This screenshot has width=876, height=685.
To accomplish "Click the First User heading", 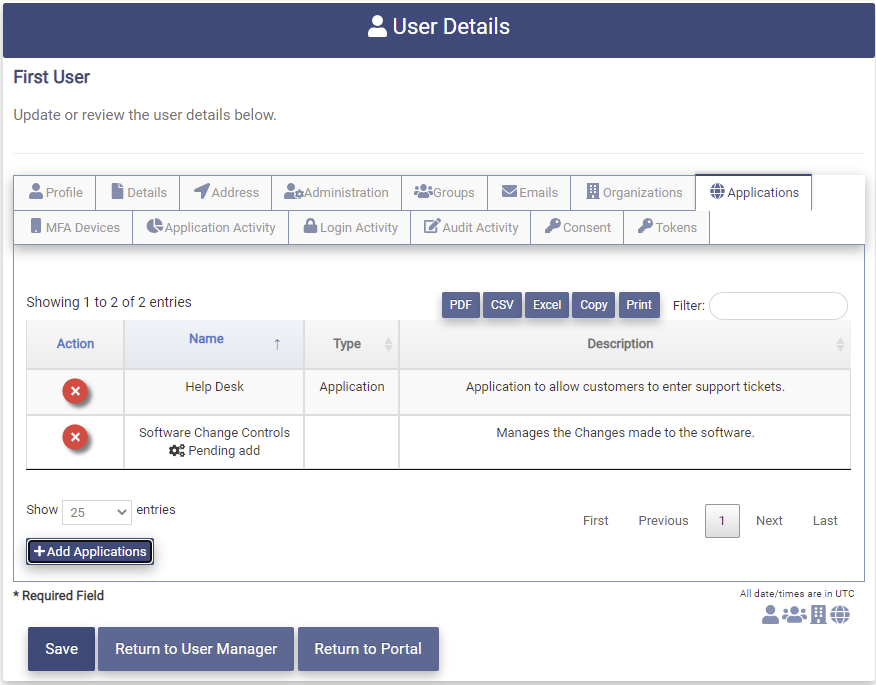I will coord(51,77).
